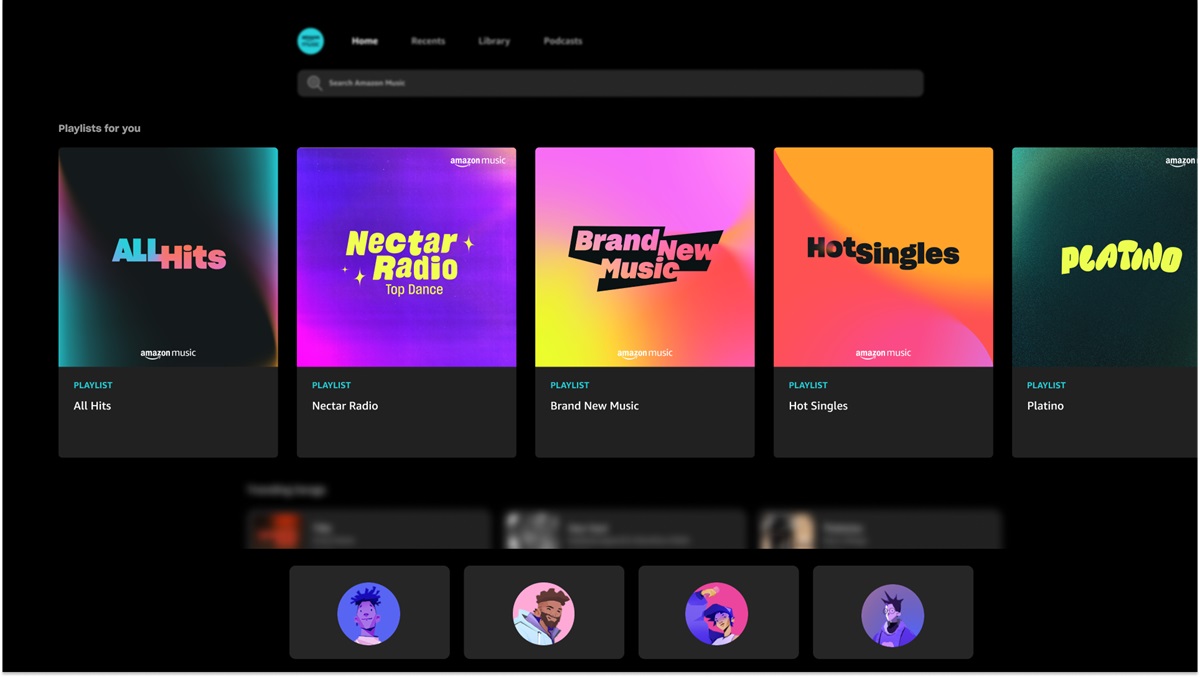Click the Playlists for you heading
This screenshot has width=1200, height=677.
click(99, 128)
